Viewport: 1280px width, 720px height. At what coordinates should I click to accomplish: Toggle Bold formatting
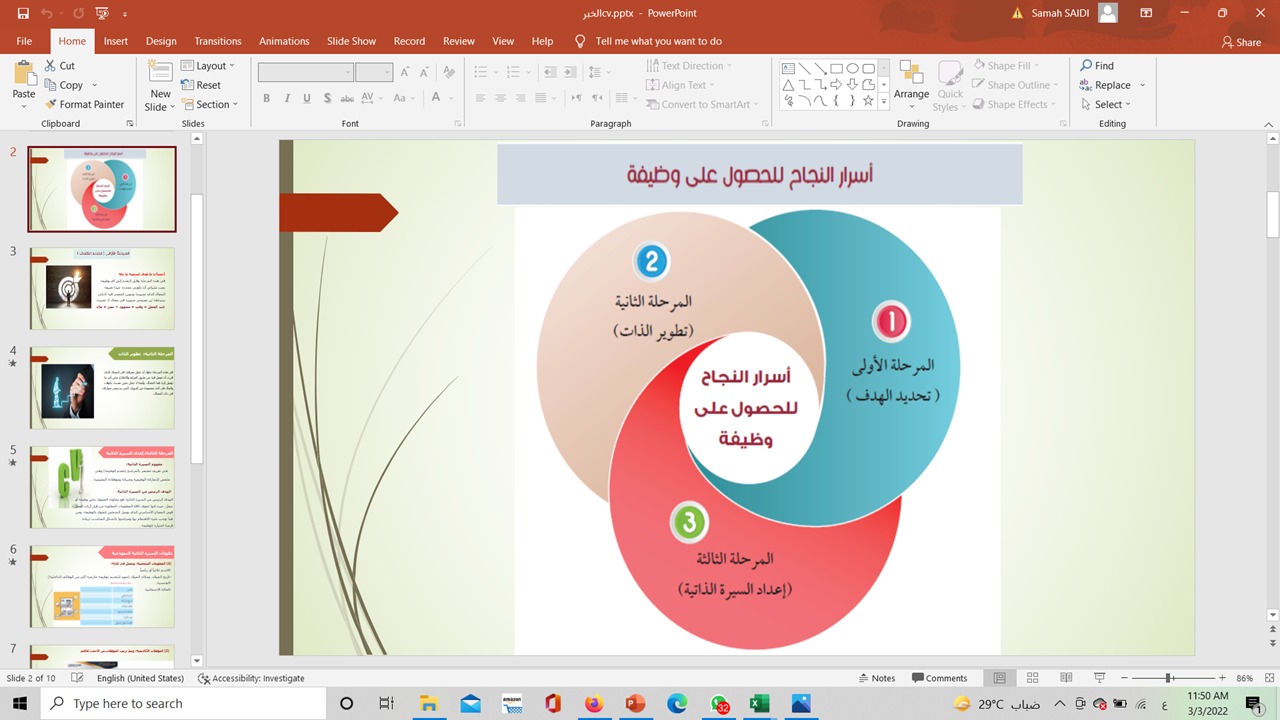coord(266,99)
